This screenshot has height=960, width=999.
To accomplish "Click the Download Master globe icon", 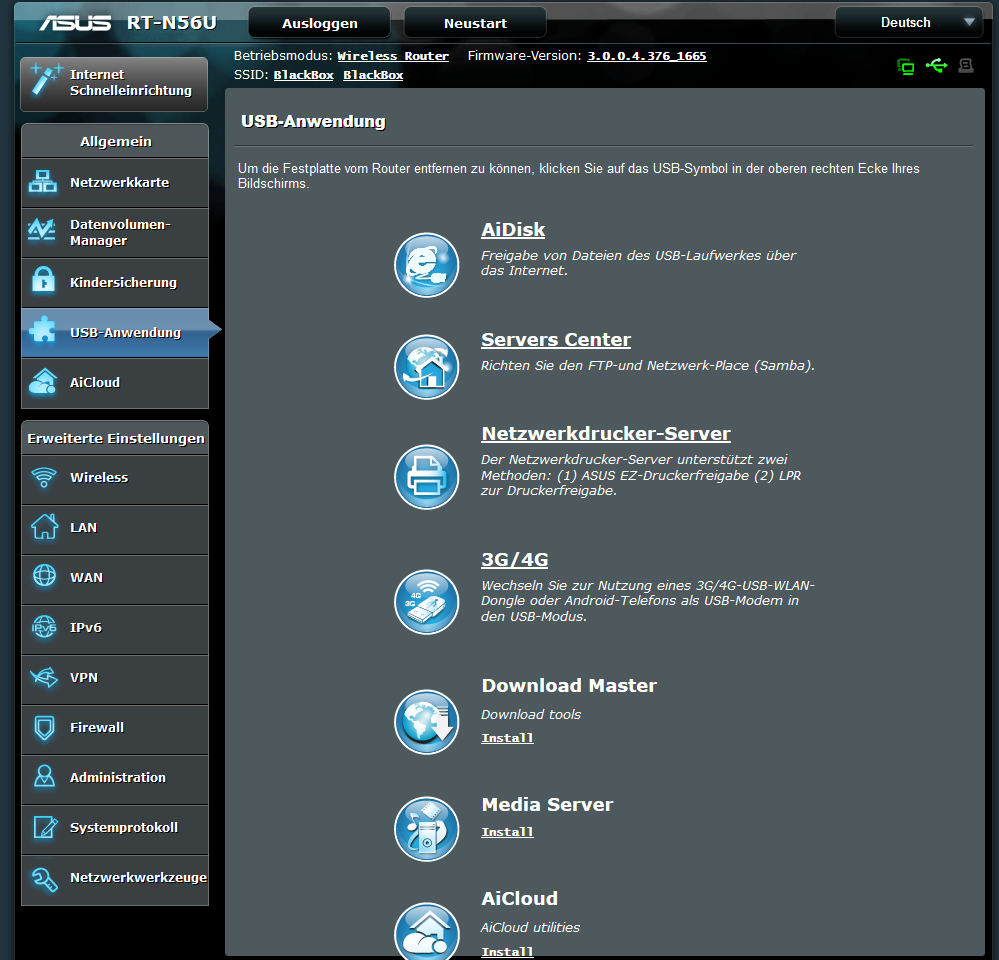I will pyautogui.click(x=426, y=722).
